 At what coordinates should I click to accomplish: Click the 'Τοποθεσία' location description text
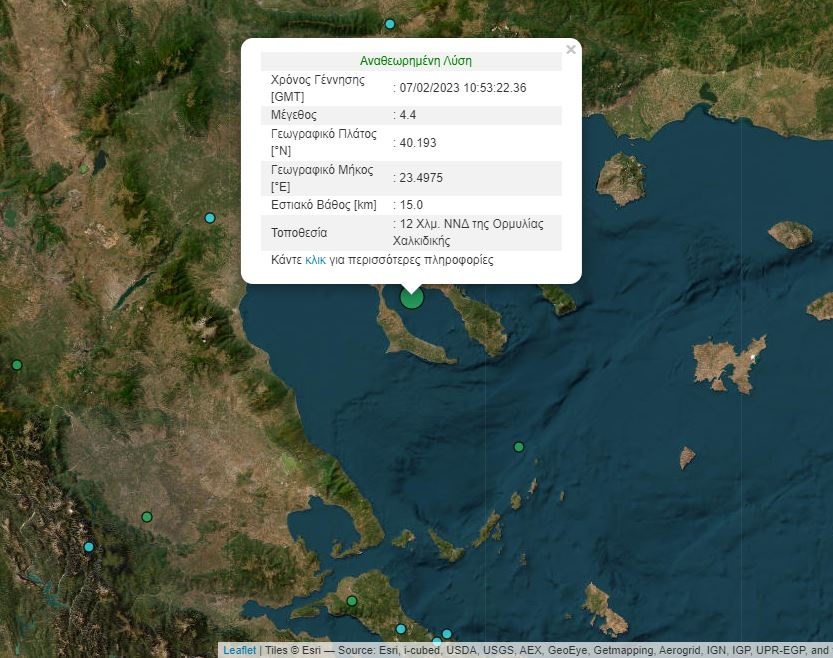click(x=471, y=232)
